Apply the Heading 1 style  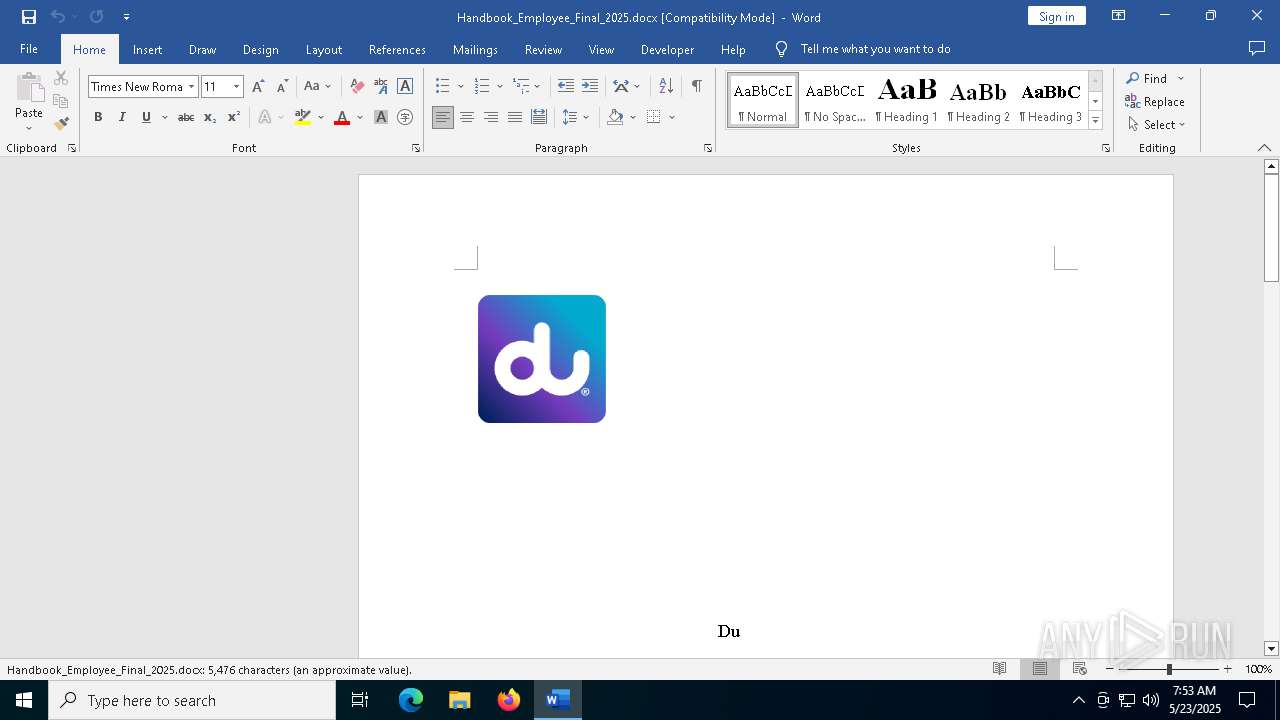pos(907,100)
